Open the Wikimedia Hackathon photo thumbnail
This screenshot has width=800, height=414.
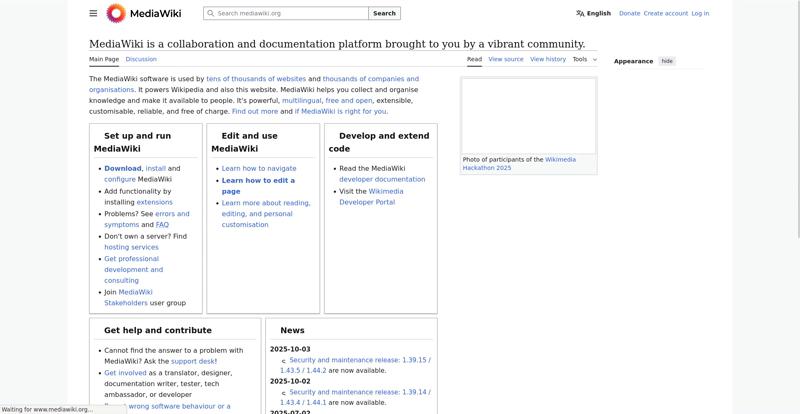[528, 116]
